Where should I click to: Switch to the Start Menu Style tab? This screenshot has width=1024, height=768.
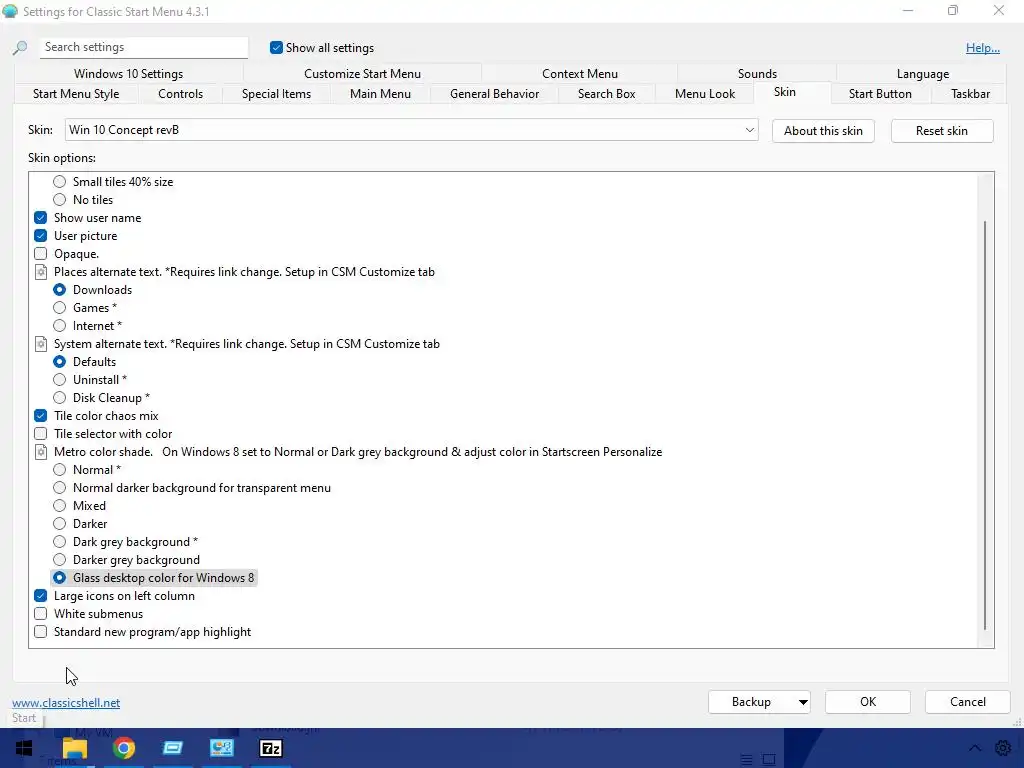(x=76, y=93)
